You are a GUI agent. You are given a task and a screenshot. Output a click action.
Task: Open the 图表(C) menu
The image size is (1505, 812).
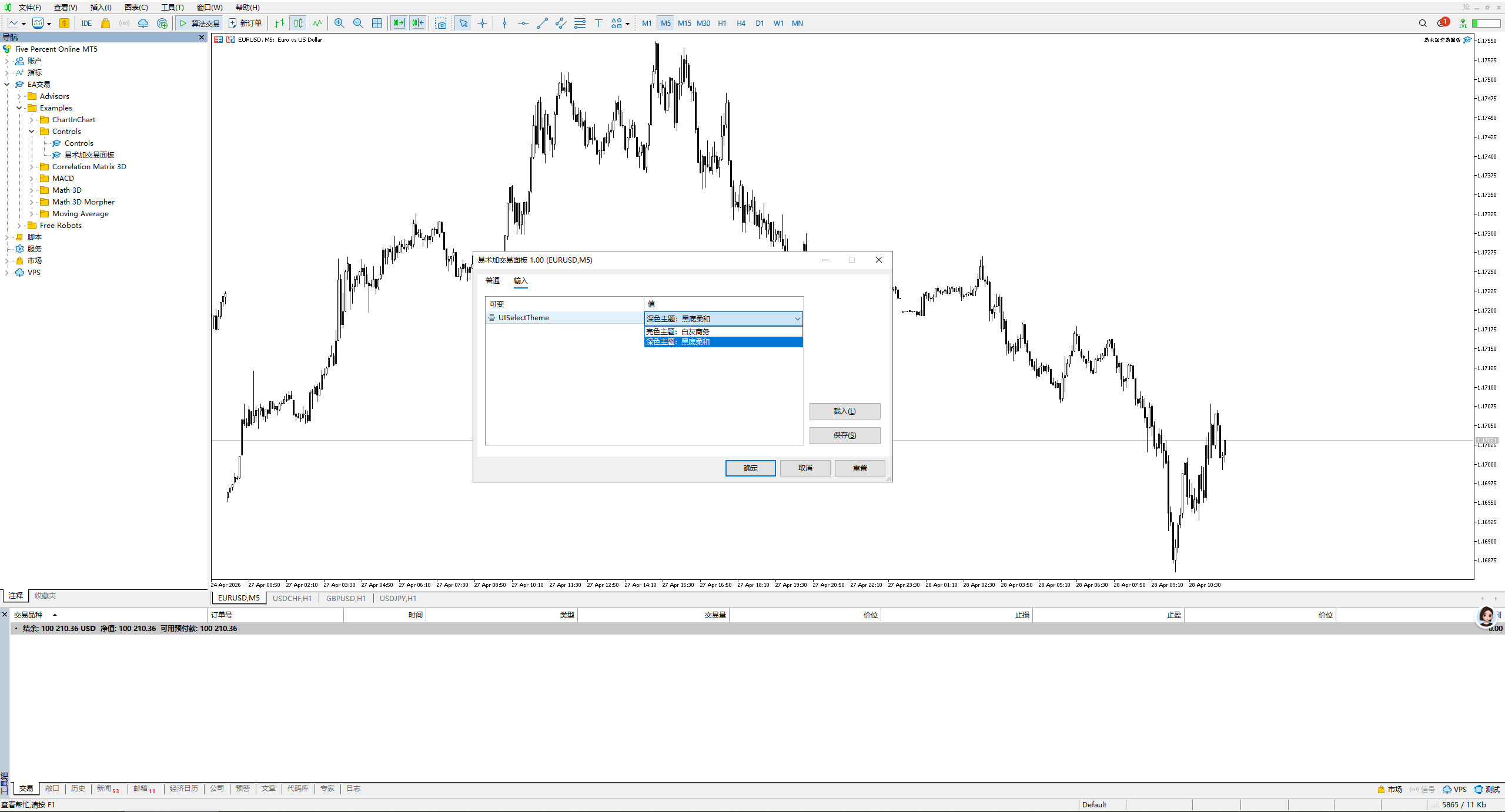click(x=136, y=7)
